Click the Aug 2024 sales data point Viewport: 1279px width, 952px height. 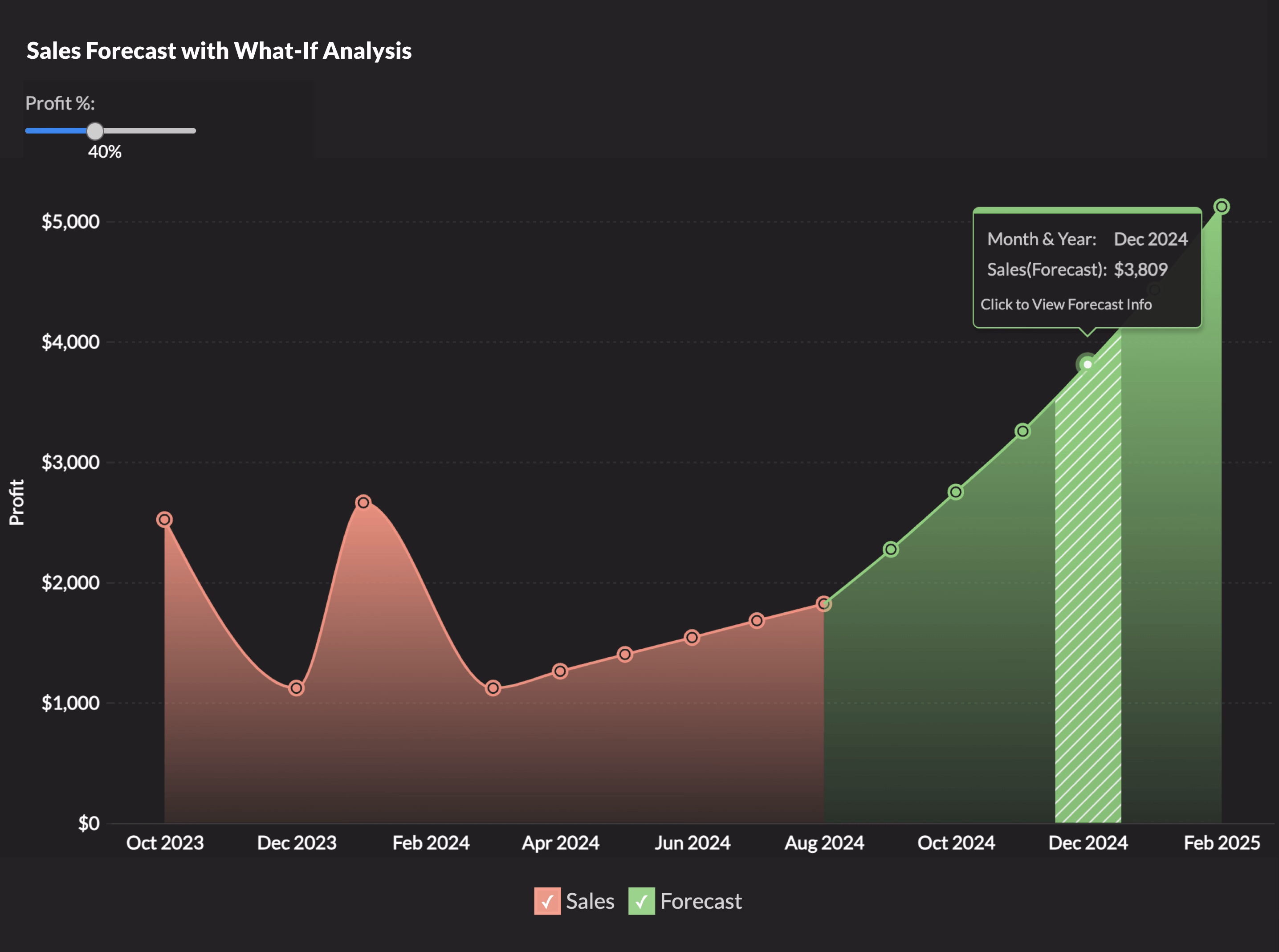click(824, 604)
